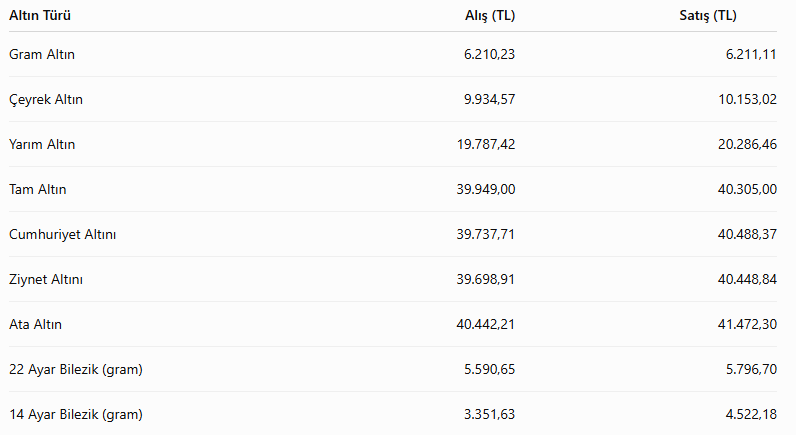796x435 pixels.
Task: Click Cumhuriyet Altını buying price 39.737,71
Action: click(x=485, y=235)
